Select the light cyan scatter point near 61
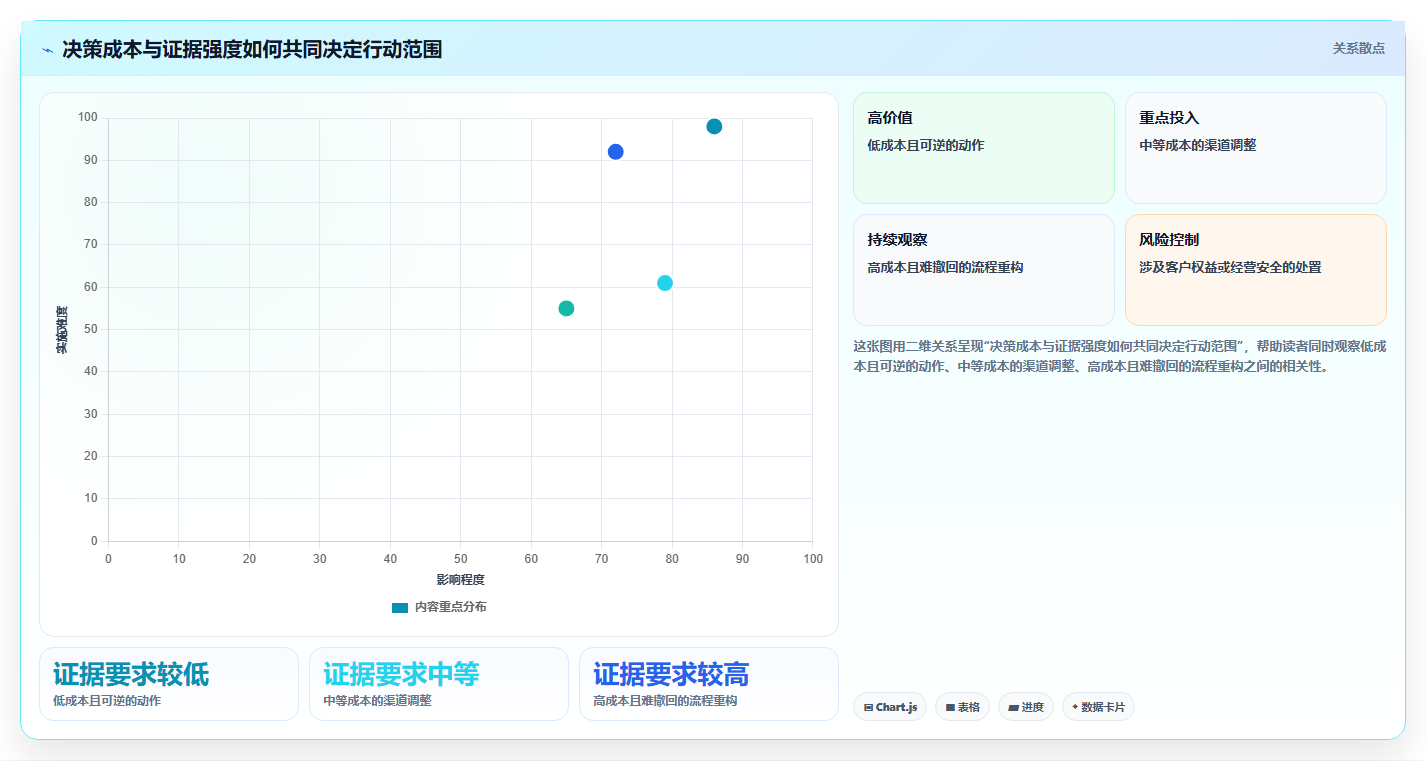 [x=665, y=283]
